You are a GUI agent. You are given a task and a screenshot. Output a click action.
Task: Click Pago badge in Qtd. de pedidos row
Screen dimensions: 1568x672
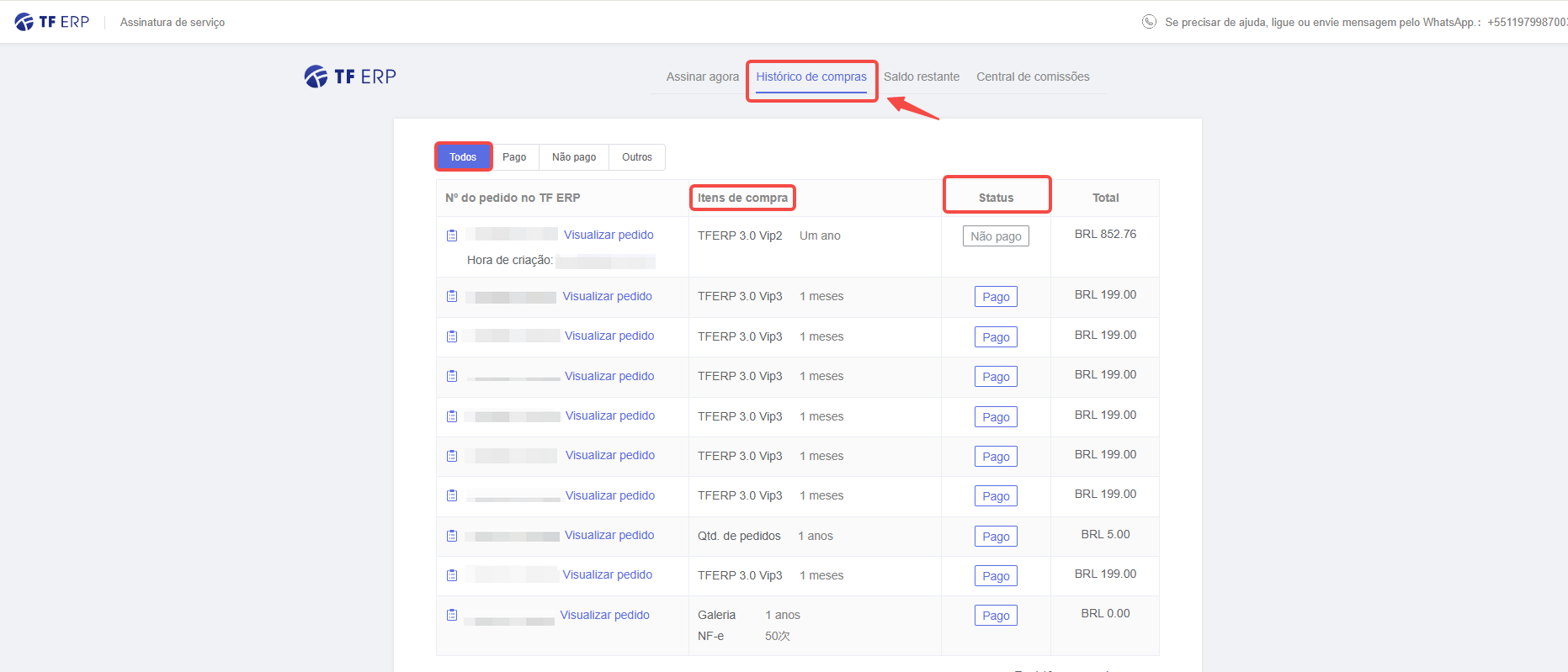[996, 537]
